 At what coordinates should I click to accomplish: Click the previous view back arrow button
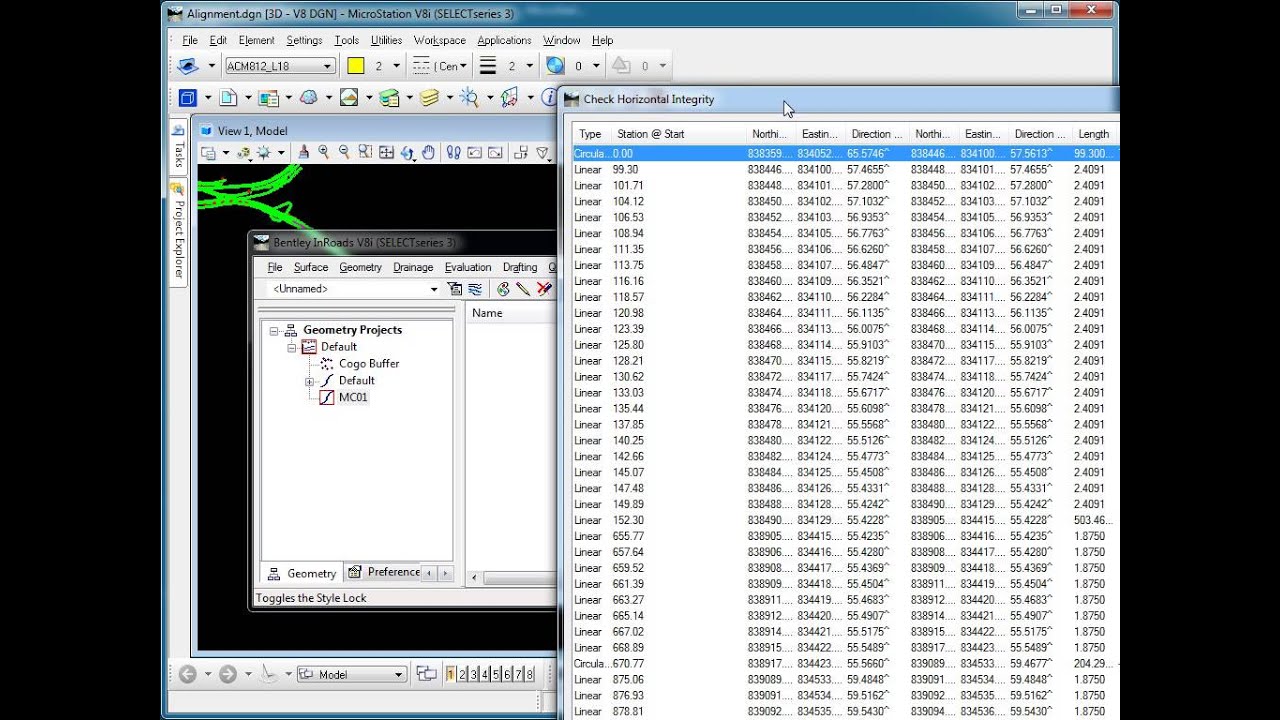(x=187, y=674)
